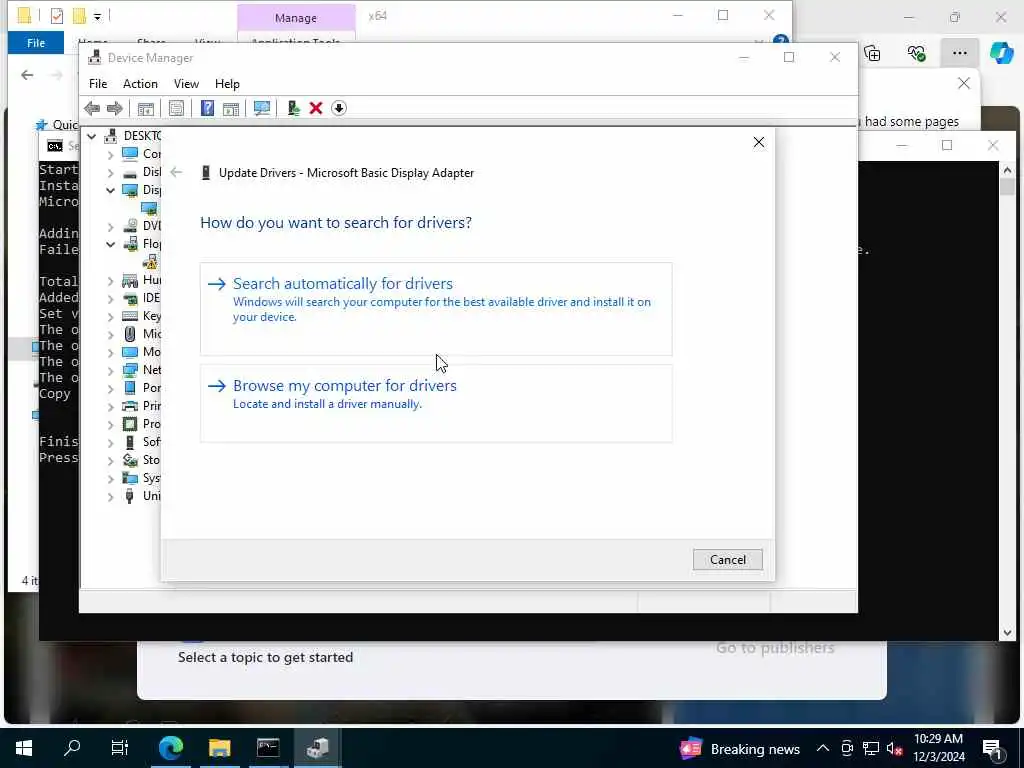This screenshot has width=1024, height=768.
Task: Open the Windows Start menu
Action: (x=24, y=748)
